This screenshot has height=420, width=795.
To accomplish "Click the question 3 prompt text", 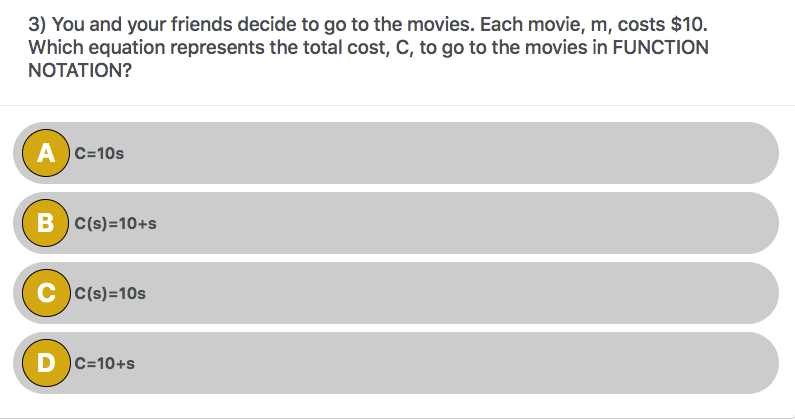I will tap(369, 47).
